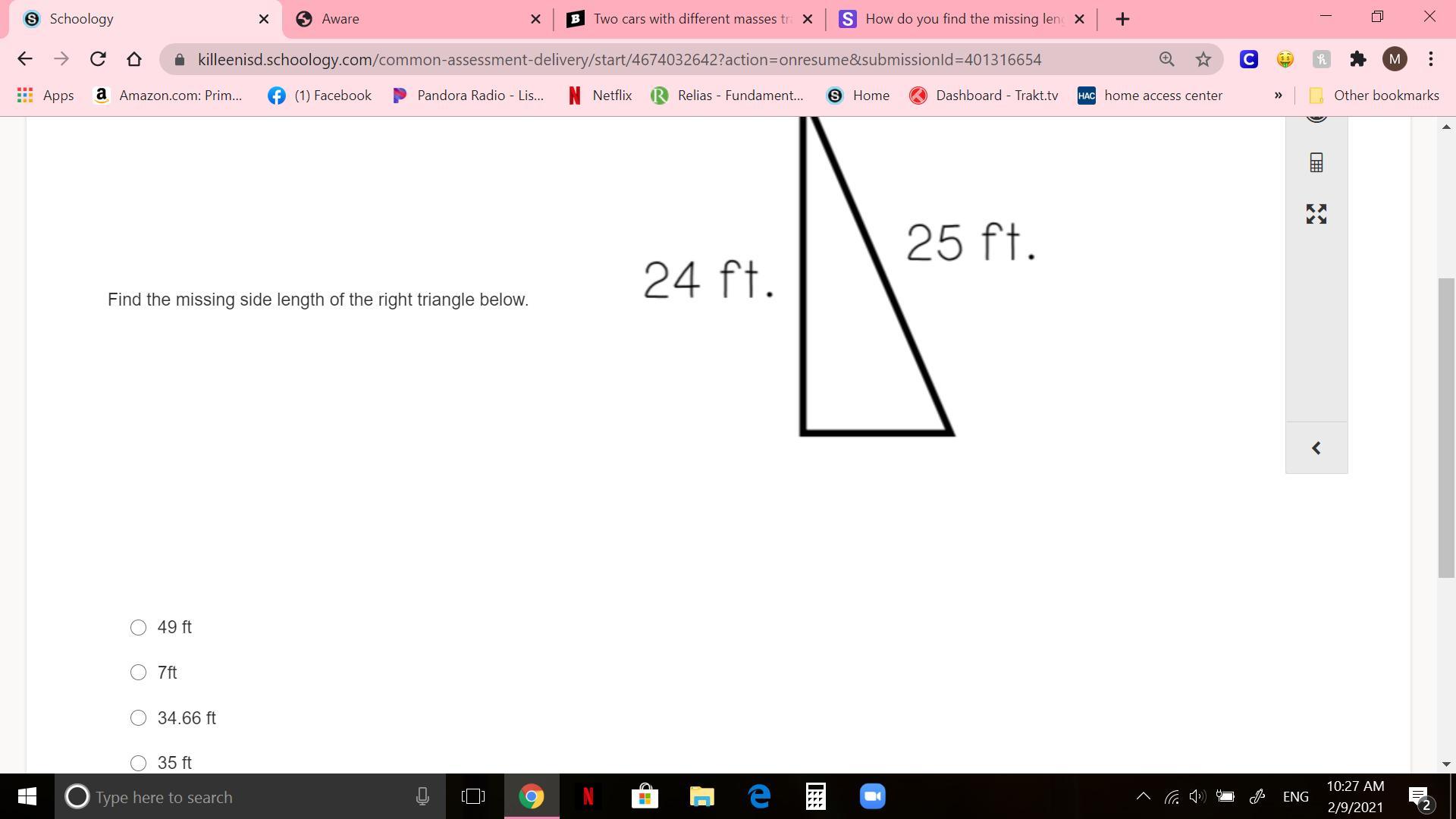Open the Netflix bookmark
This screenshot has width=1456, height=819.
click(x=601, y=96)
